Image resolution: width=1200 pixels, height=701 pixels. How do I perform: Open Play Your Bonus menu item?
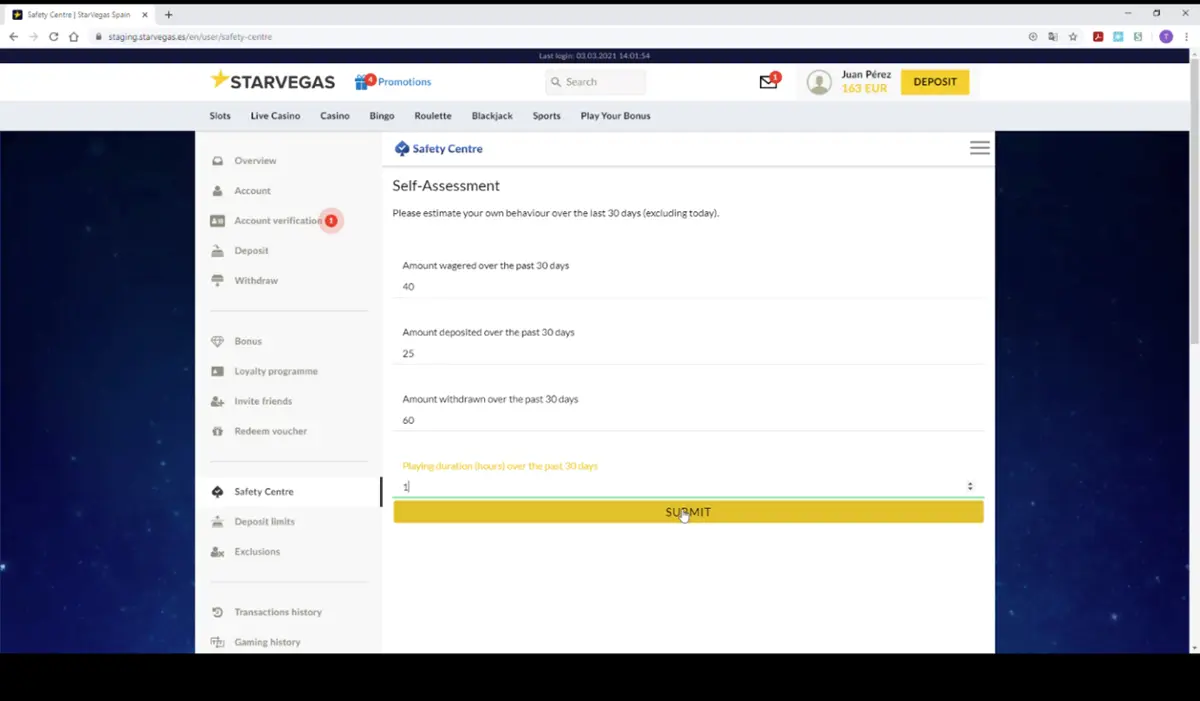click(x=615, y=116)
